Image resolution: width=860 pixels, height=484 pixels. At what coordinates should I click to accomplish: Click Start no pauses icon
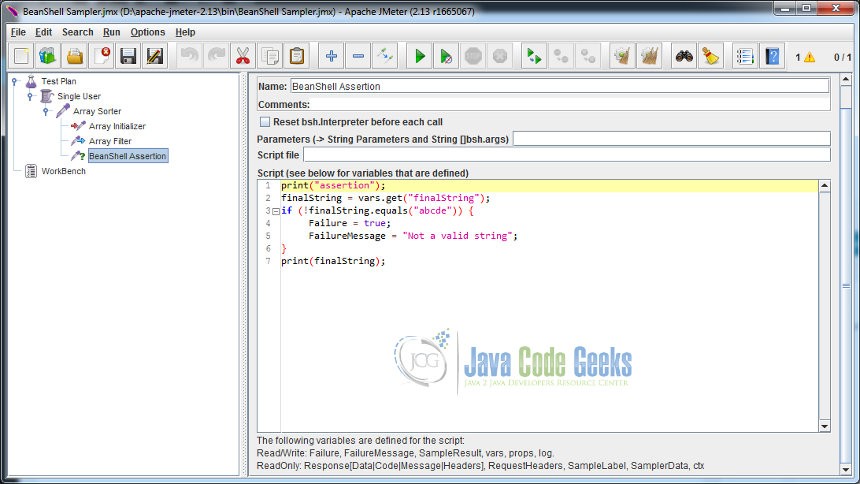coord(446,56)
